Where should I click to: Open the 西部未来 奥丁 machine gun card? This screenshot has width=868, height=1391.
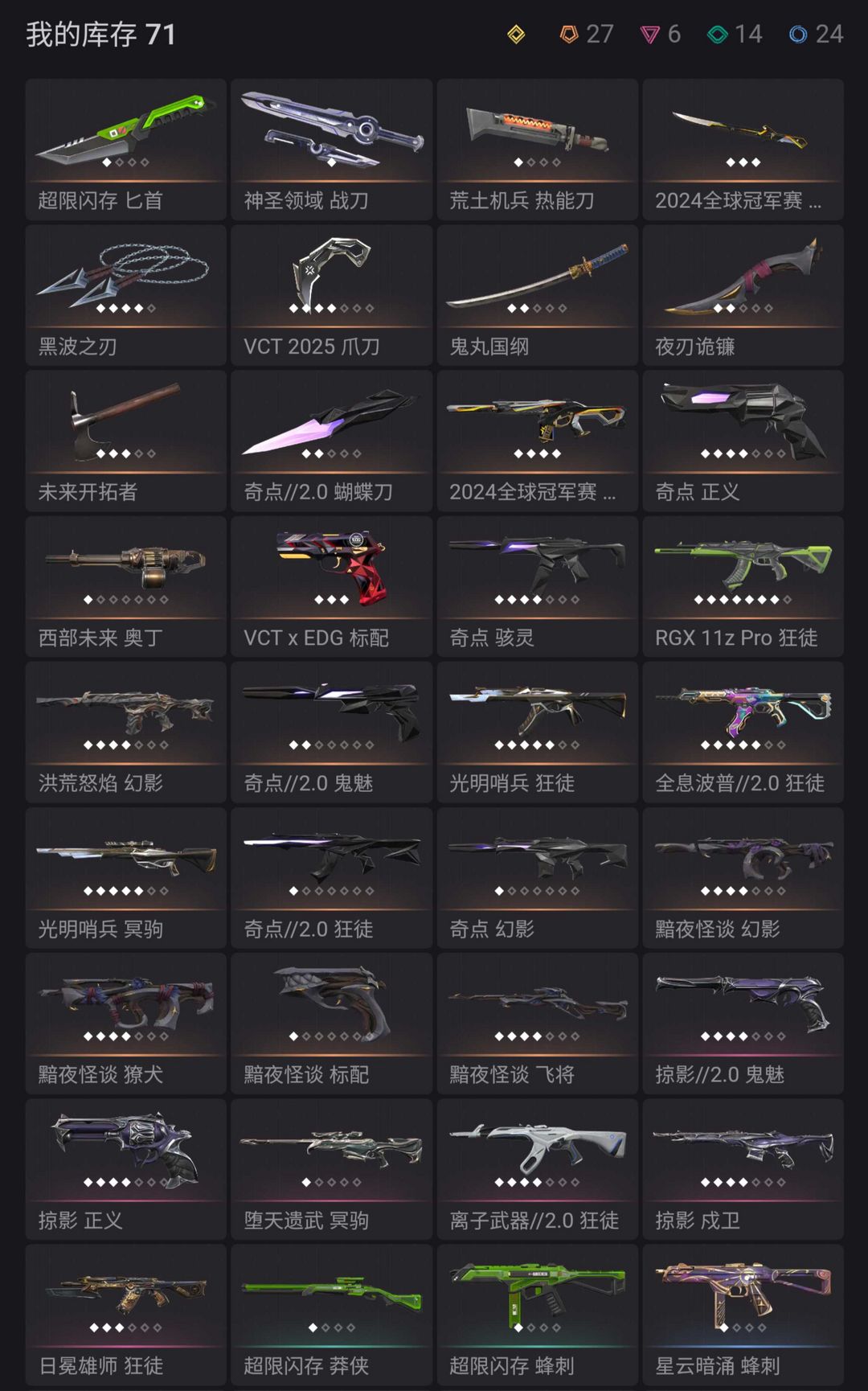pos(126,587)
